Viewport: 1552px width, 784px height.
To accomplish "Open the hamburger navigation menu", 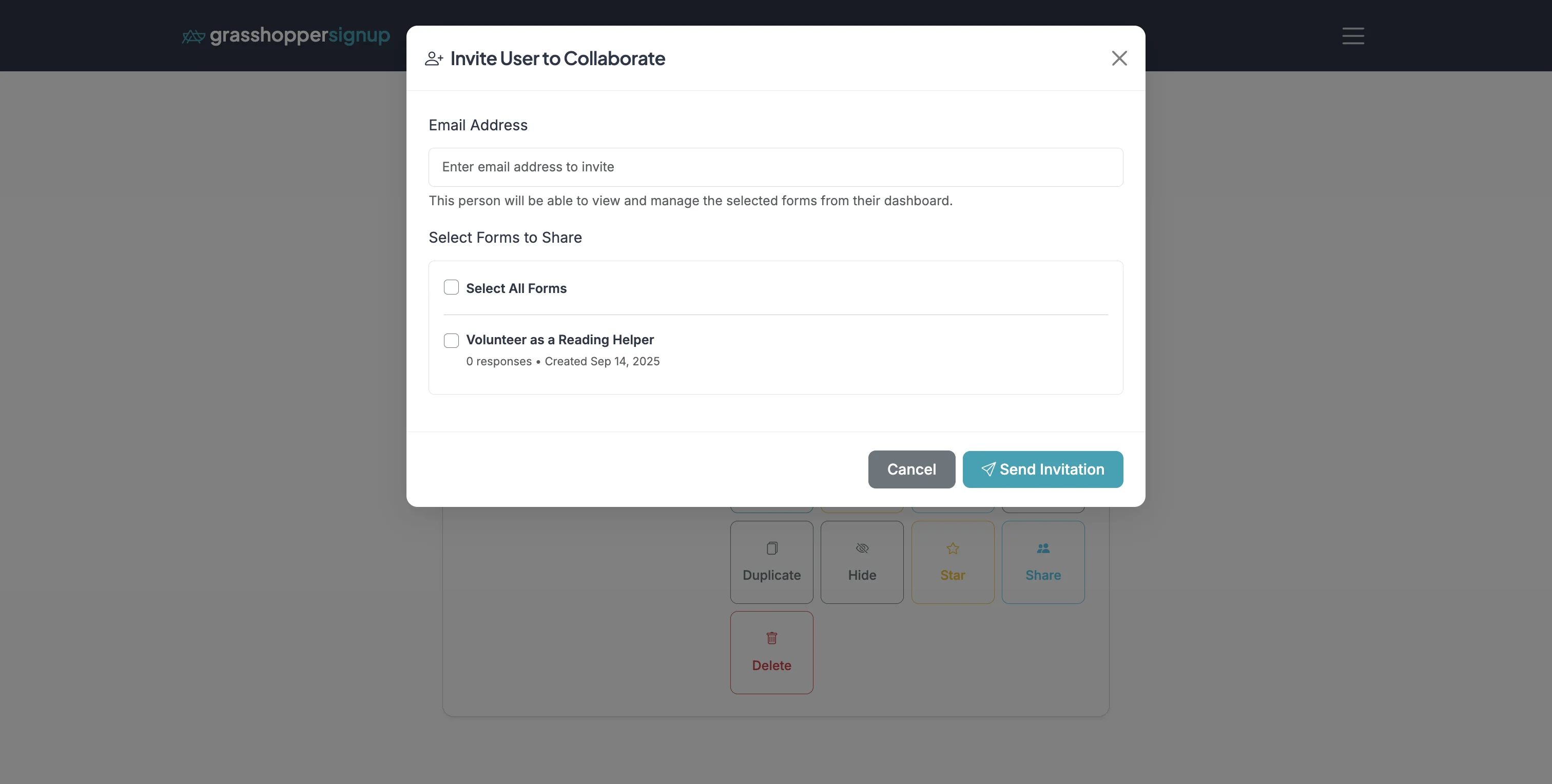I will [1352, 36].
